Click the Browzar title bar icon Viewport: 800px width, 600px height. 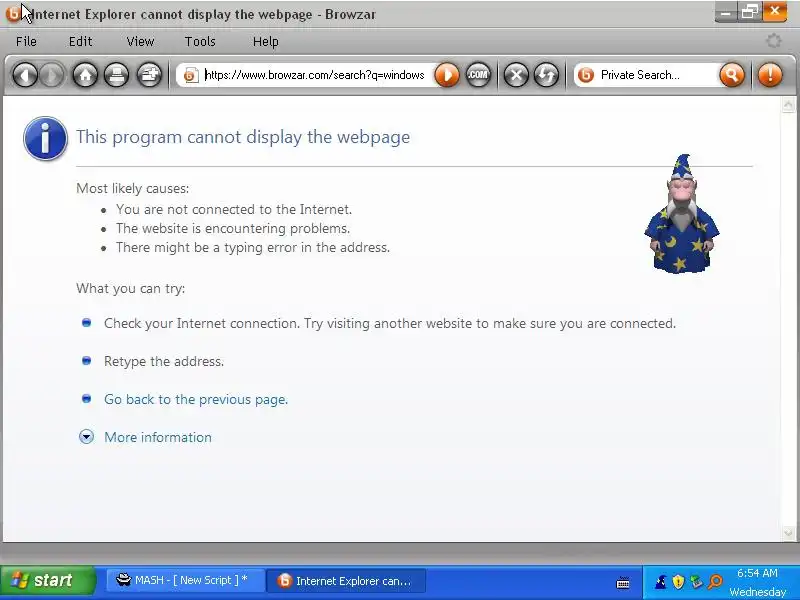pos(13,14)
